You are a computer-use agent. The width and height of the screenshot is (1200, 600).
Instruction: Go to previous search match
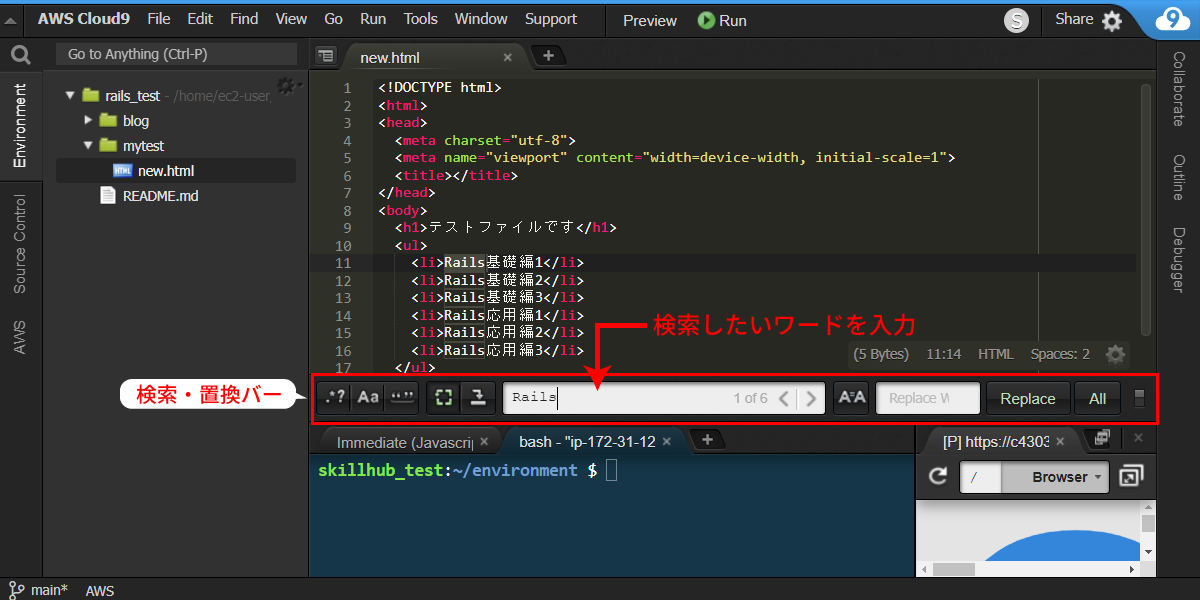[x=784, y=398]
